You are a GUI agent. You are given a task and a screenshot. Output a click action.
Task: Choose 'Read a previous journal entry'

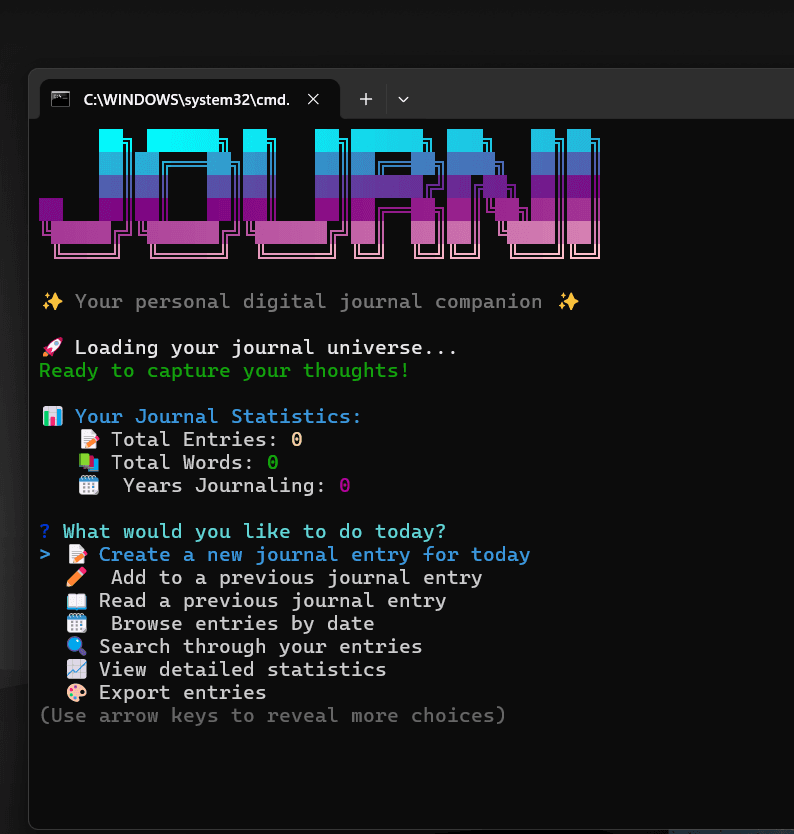[x=272, y=601]
